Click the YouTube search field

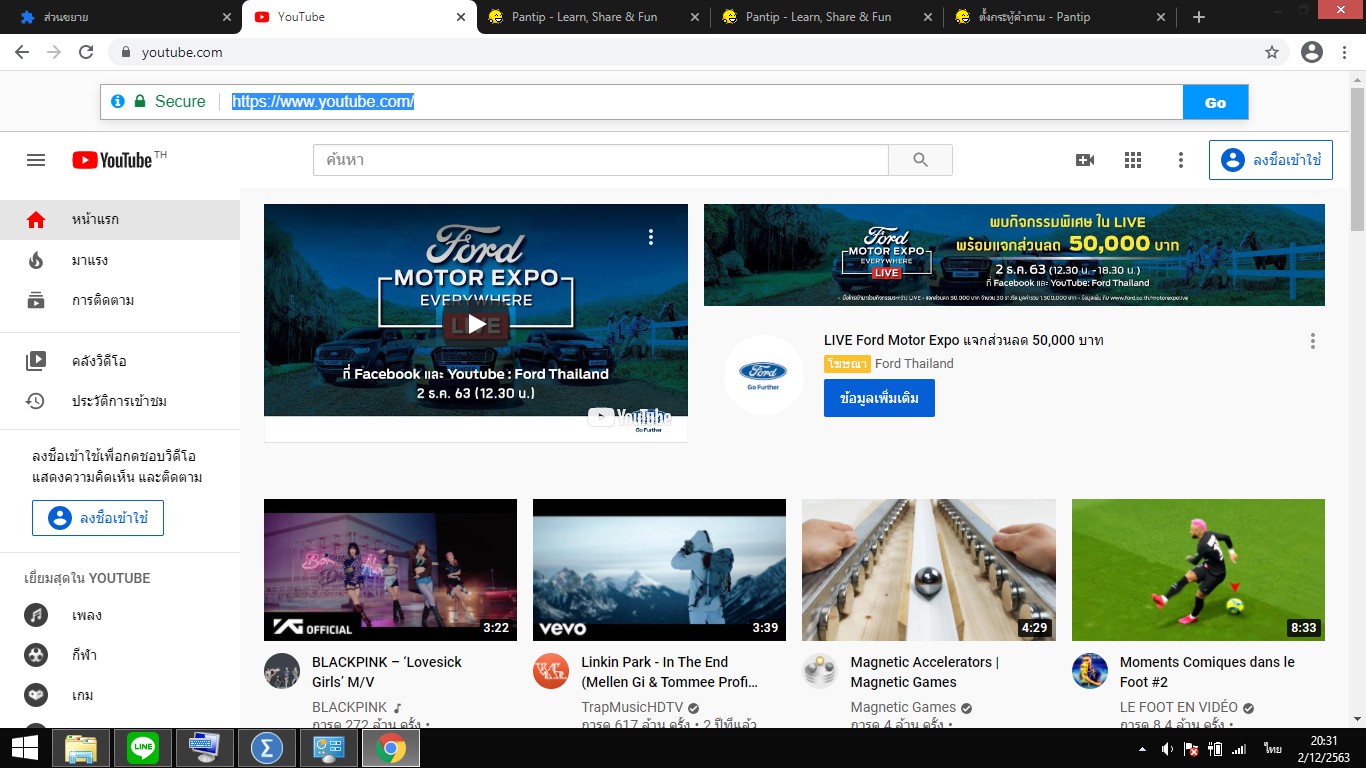coord(600,160)
